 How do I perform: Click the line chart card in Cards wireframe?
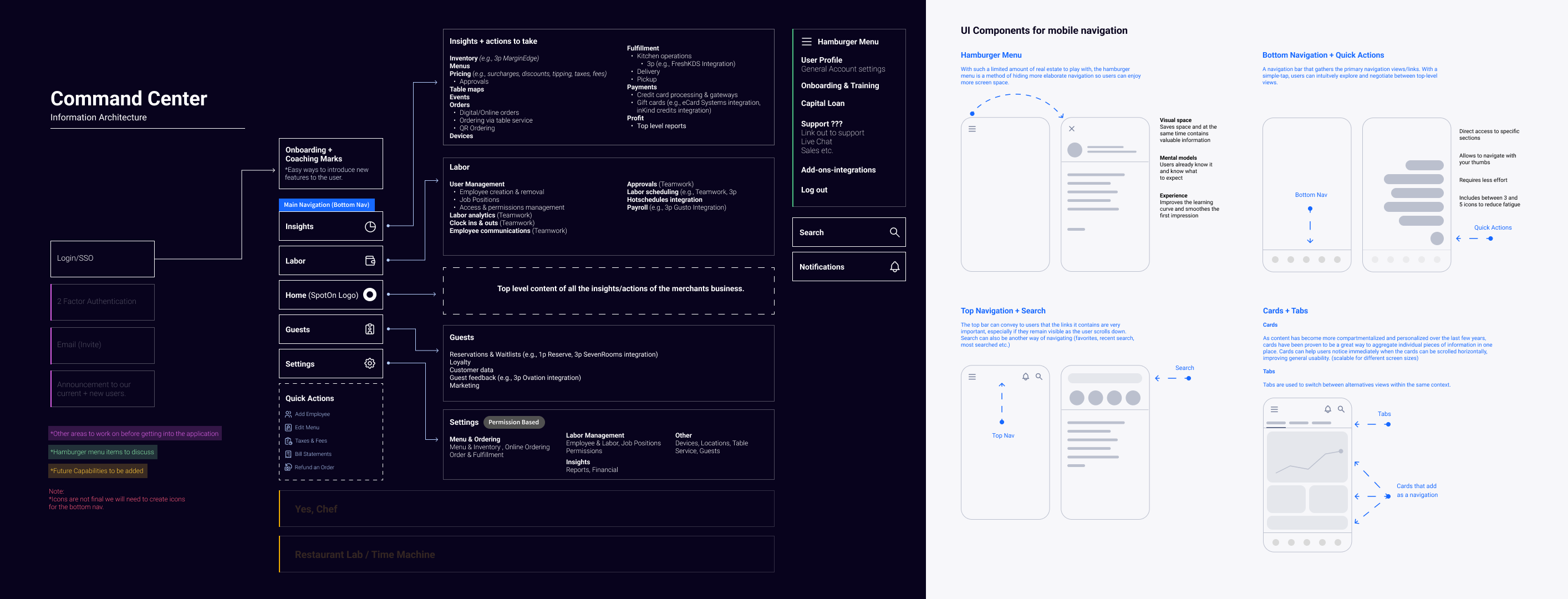coord(1307,457)
